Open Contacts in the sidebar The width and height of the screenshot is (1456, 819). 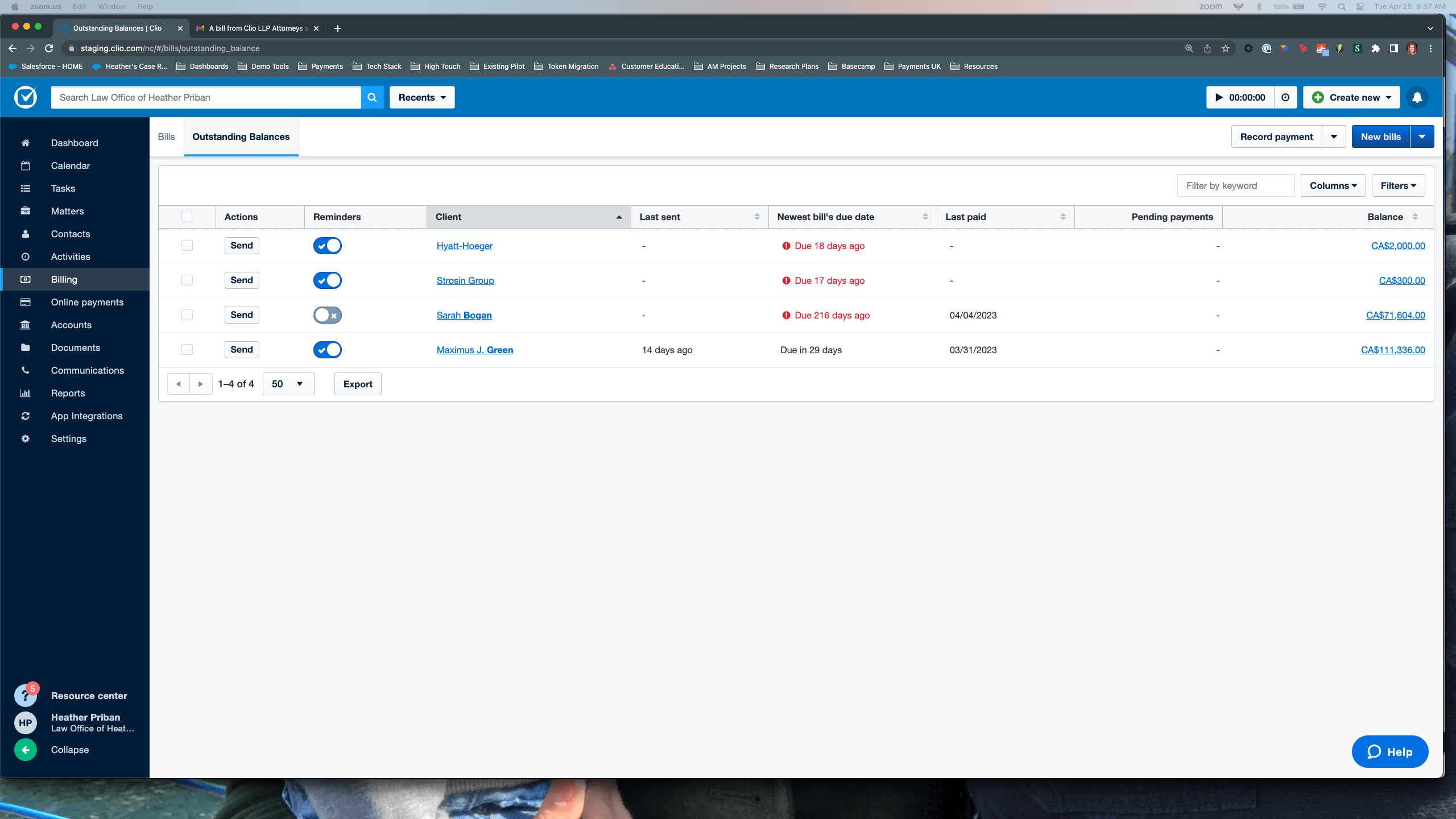[x=75, y=234]
